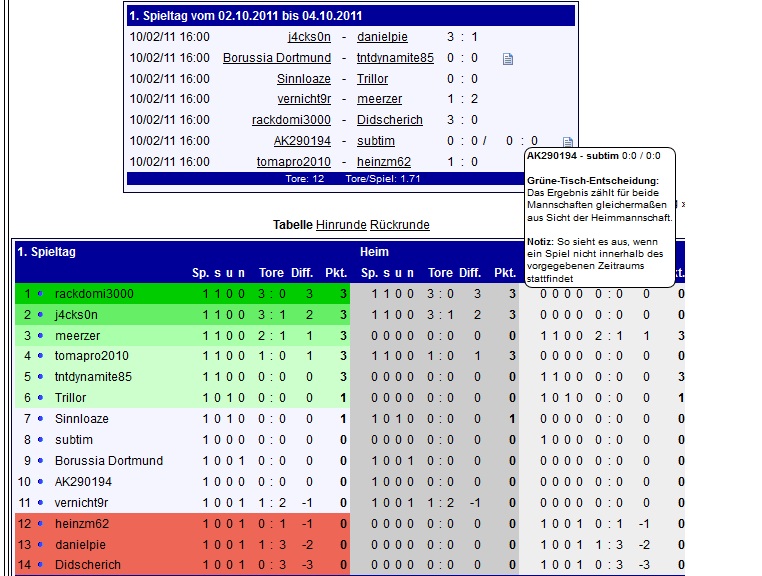Viewport: 762px width, 576px height.
Task: Click the 'Tore/Spiel: 1.71' summary text
Action: click(x=383, y=179)
